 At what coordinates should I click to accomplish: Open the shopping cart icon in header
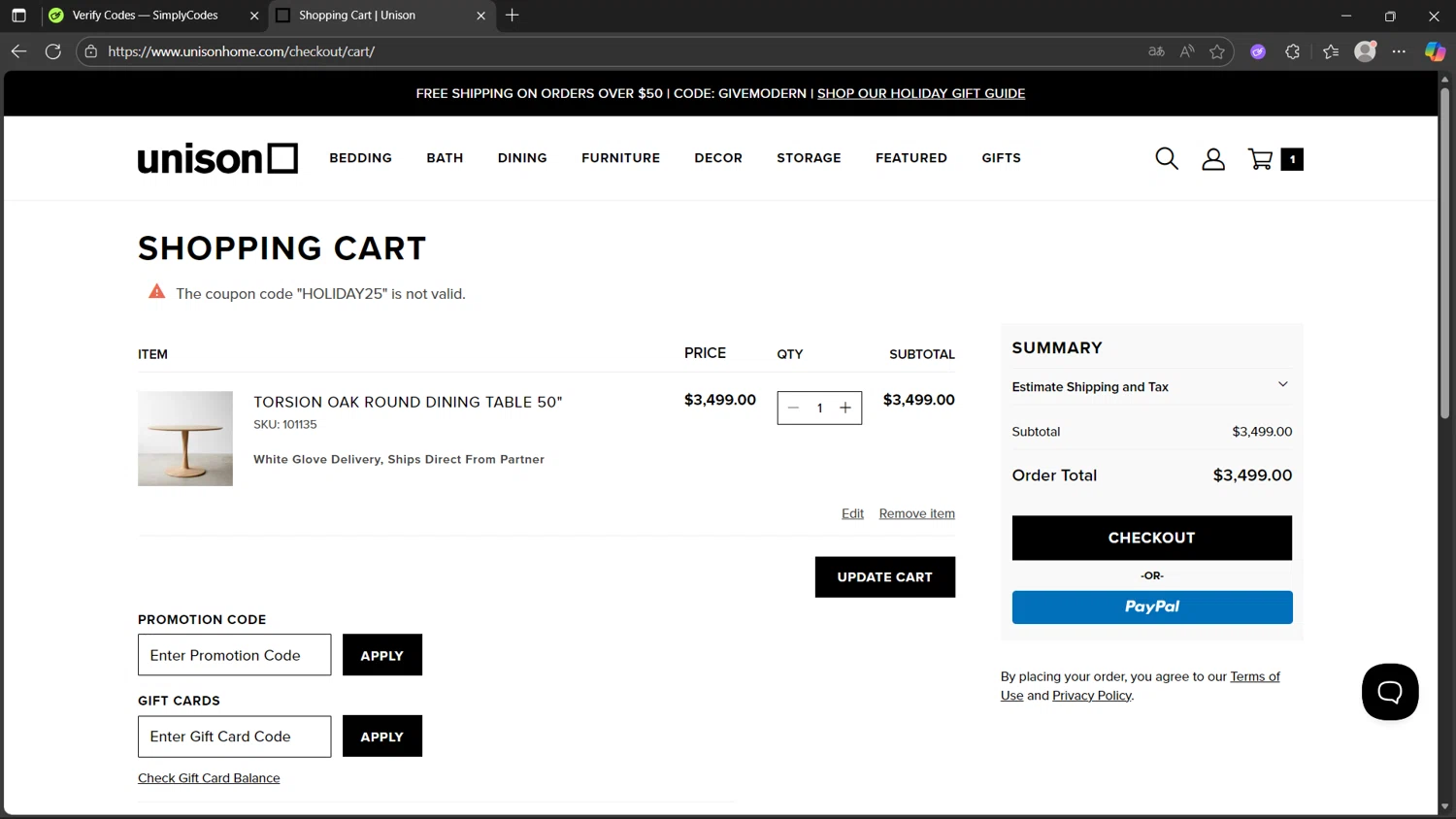click(1260, 159)
